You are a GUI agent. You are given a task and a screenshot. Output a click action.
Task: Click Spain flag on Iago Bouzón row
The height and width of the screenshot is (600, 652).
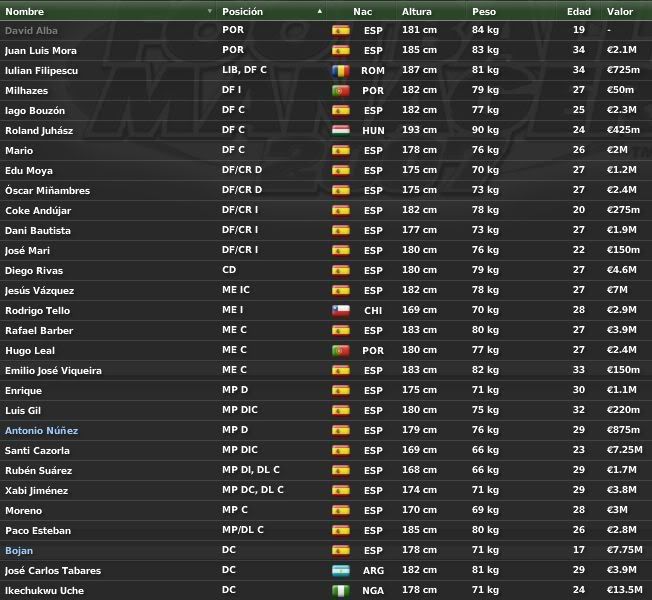341,111
